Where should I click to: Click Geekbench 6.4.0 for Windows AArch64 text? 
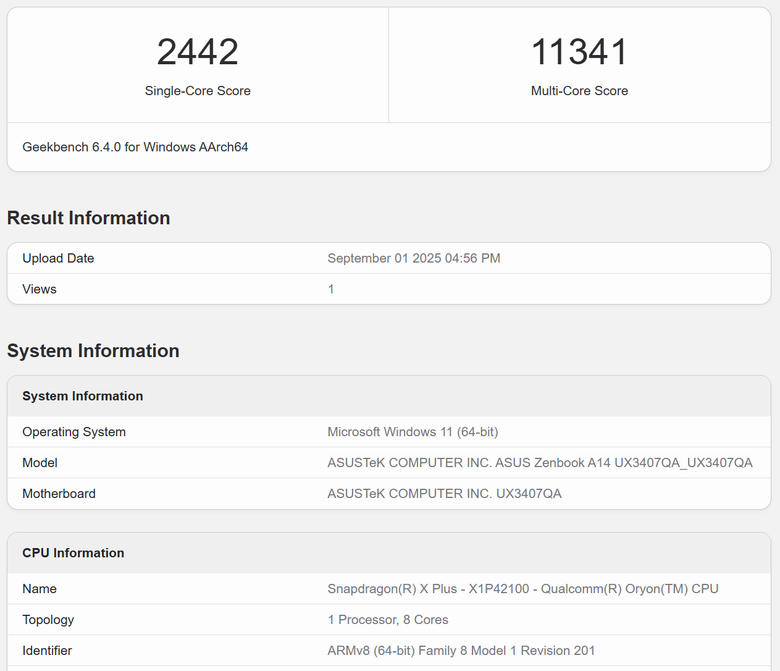pyautogui.click(x=135, y=147)
